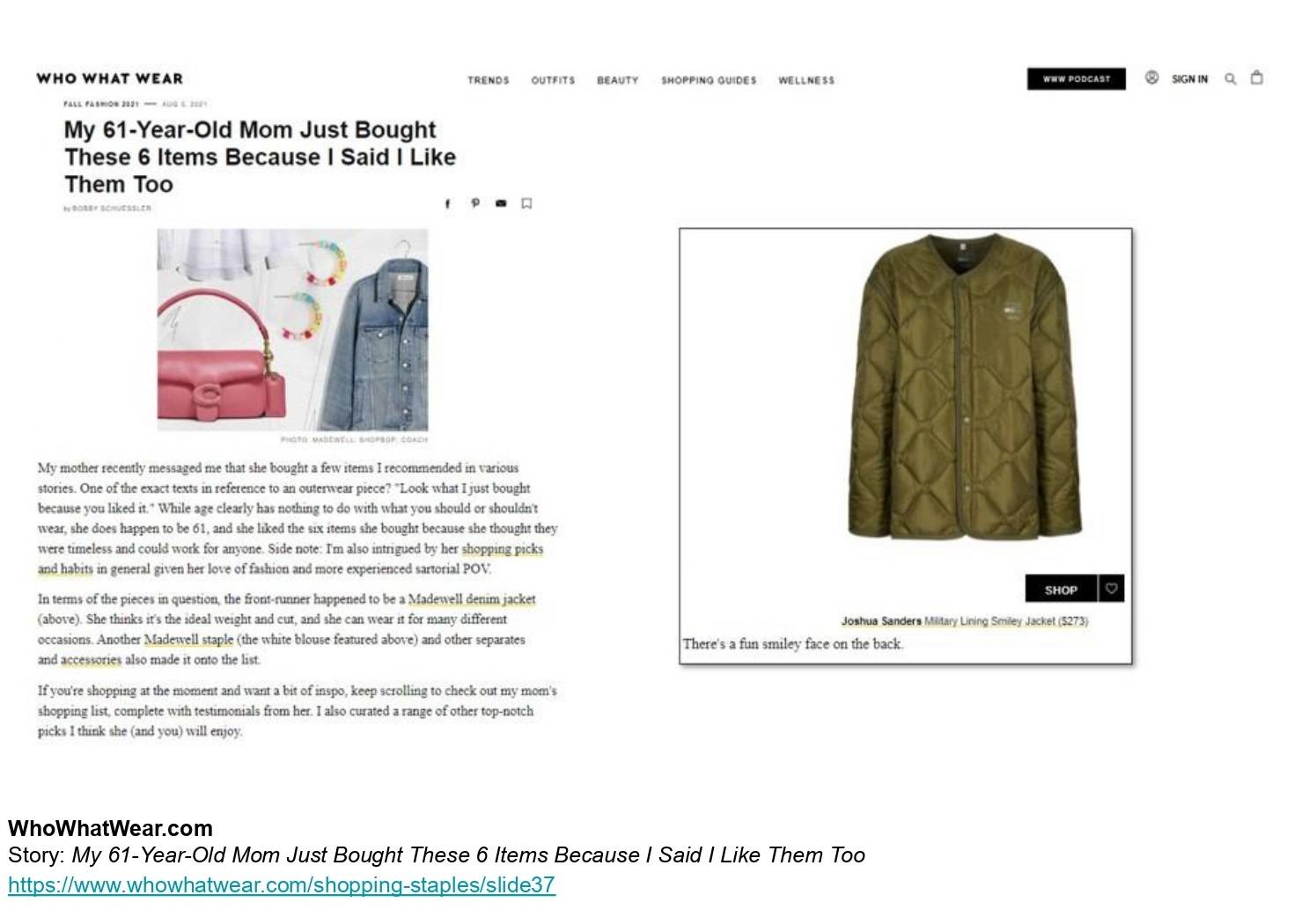Click the Sign In link
Image resolution: width=1316 pixels, height=924 pixels.
point(1189,79)
